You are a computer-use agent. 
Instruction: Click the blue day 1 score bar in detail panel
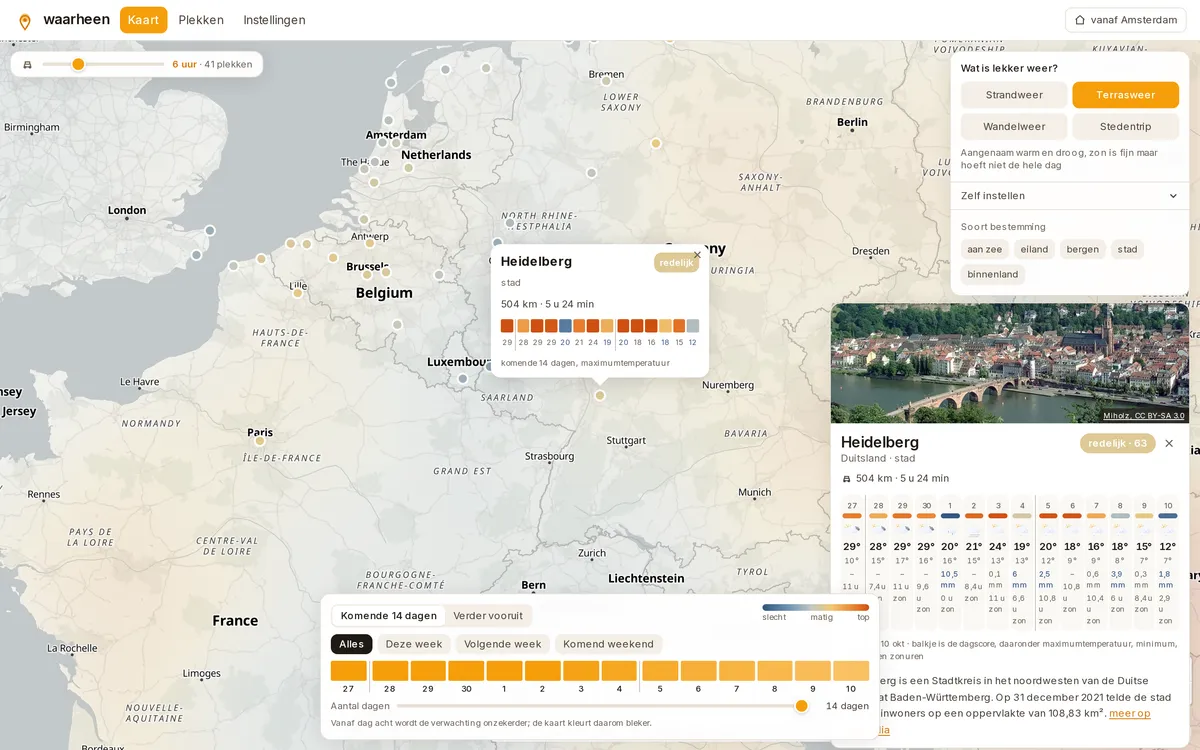click(x=950, y=516)
